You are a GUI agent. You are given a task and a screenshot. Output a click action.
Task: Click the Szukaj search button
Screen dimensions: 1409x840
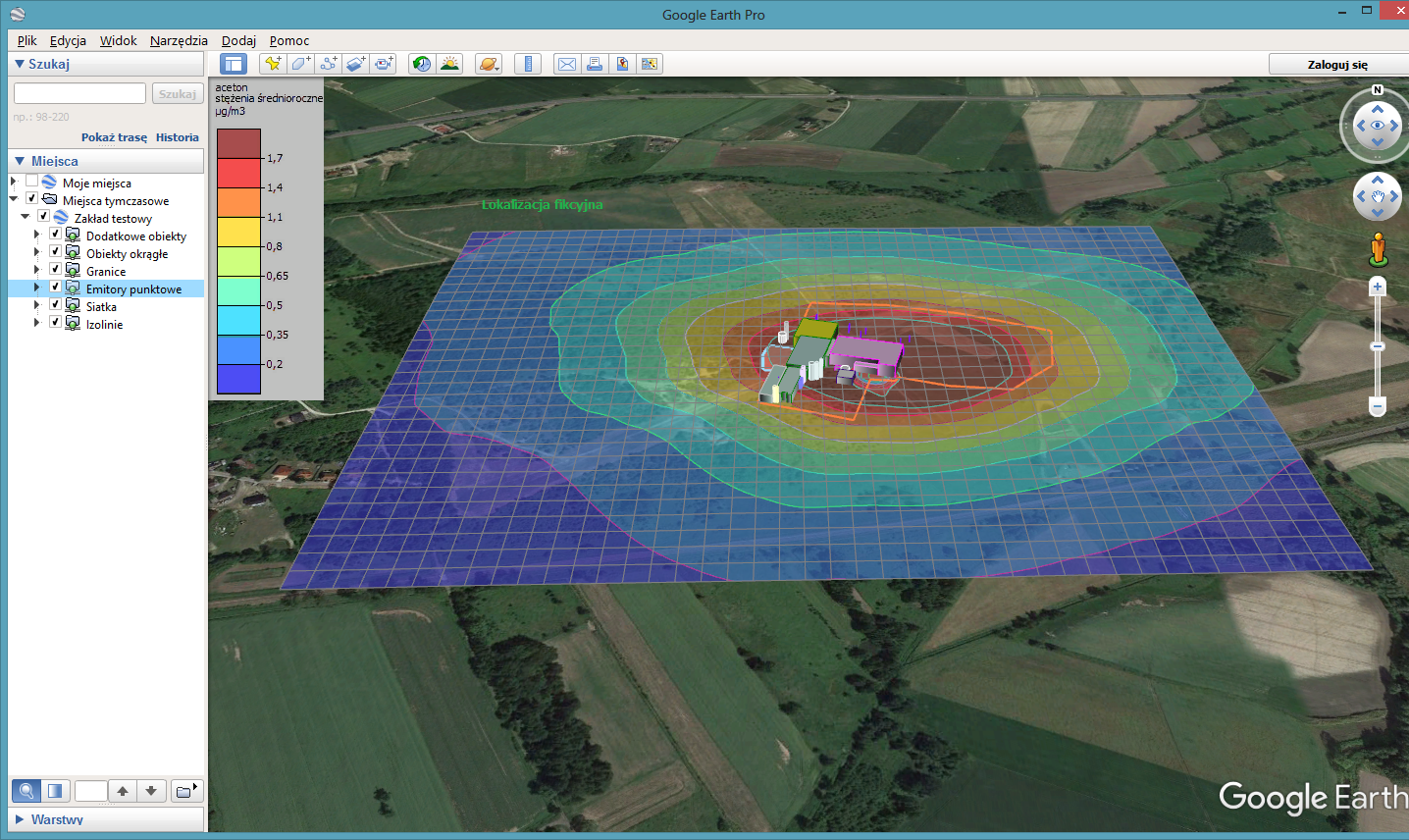[178, 93]
